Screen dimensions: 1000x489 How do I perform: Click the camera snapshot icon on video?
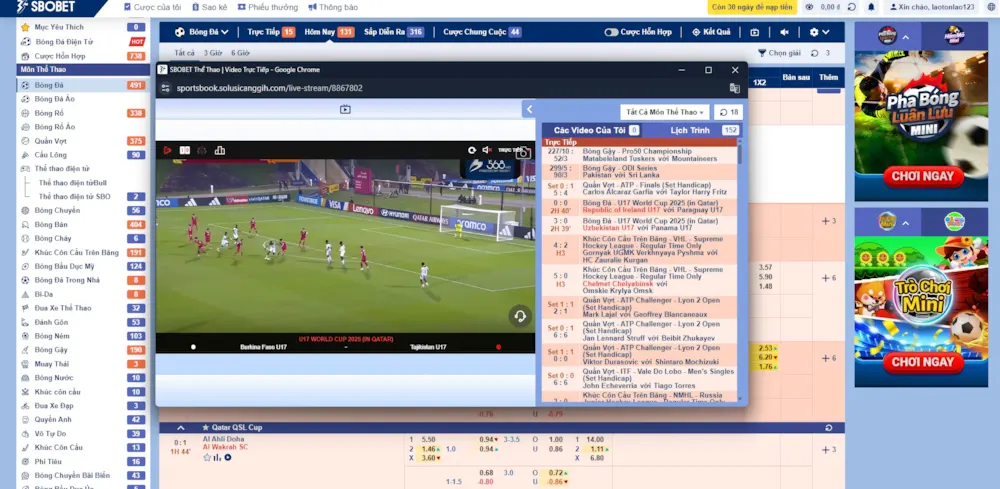click(523, 152)
